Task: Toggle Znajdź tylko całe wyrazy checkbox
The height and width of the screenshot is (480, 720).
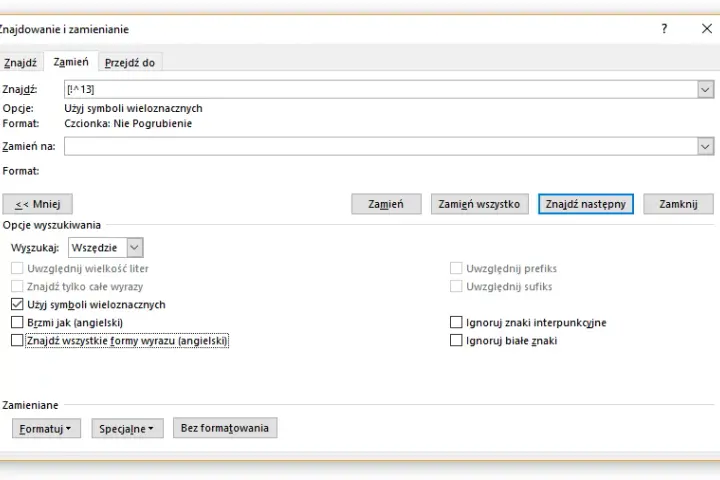Action: coord(17,287)
